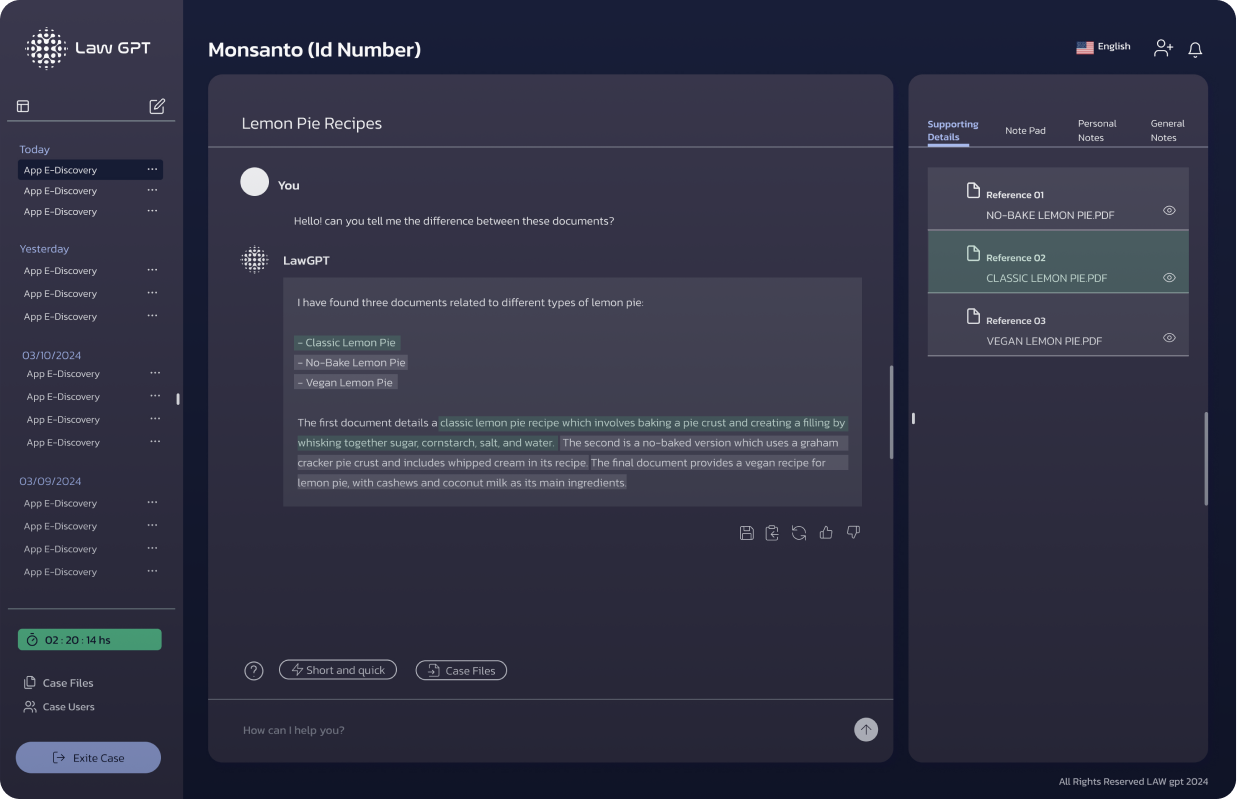Switch to the Note Pad tab
Screen dimensions: 1237x799
(x=1025, y=131)
